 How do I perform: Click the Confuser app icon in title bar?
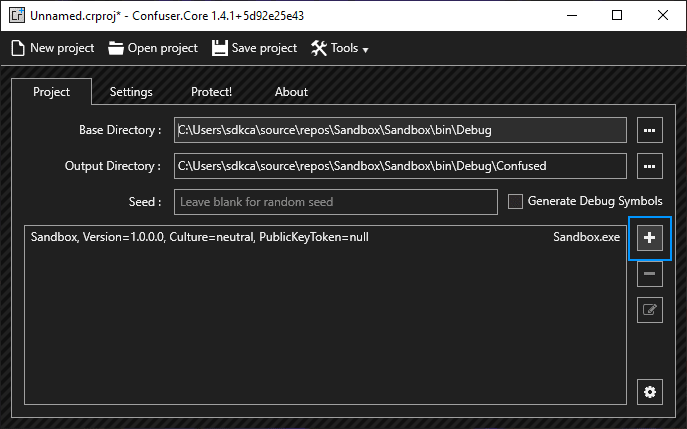click(x=17, y=16)
